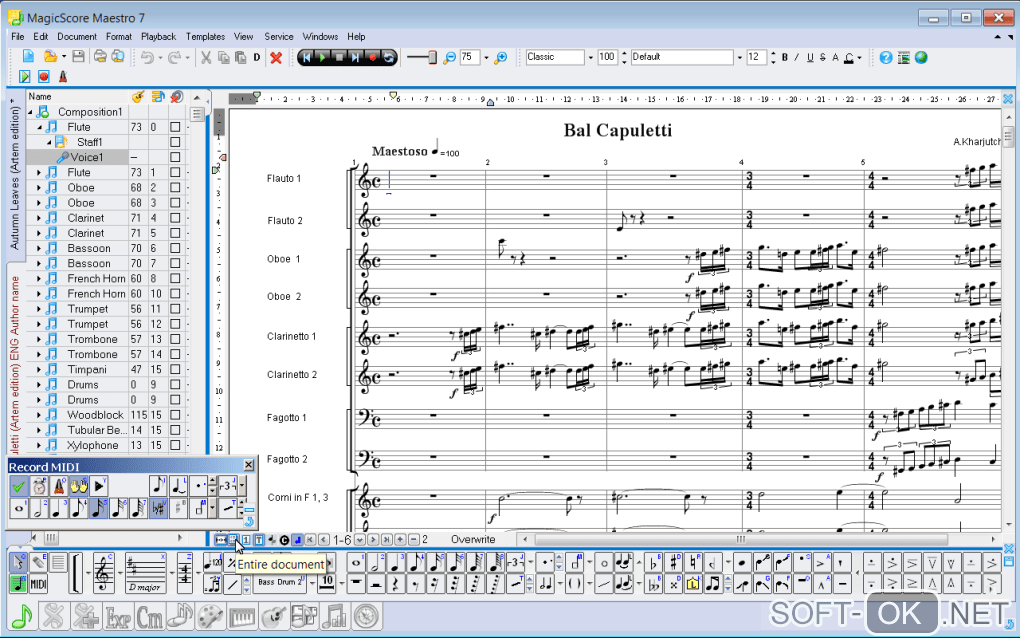This screenshot has width=1020, height=638.
Task: Click the red X delete icon
Action: (x=276, y=58)
